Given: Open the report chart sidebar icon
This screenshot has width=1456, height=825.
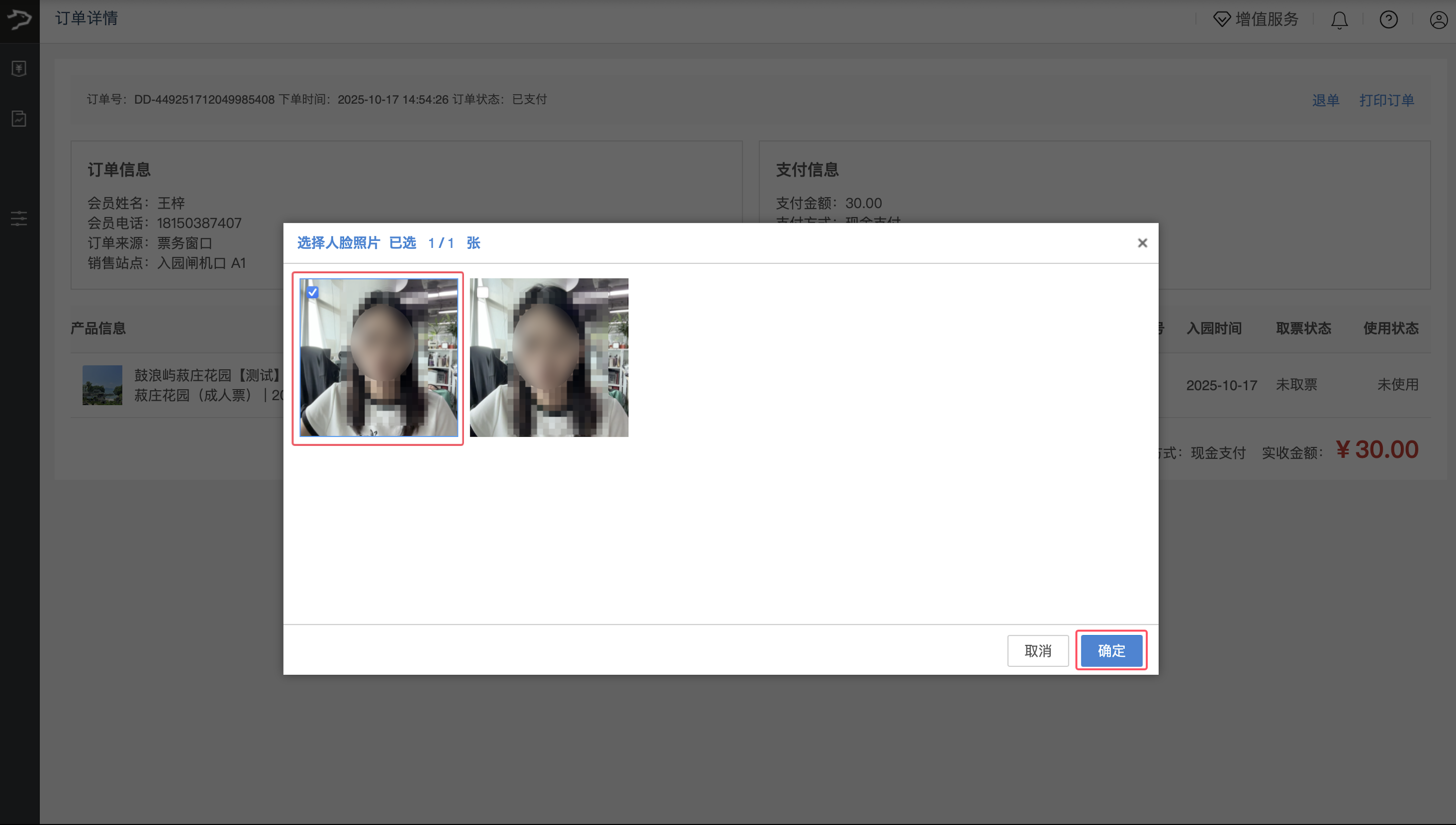Looking at the screenshot, I should [19, 118].
